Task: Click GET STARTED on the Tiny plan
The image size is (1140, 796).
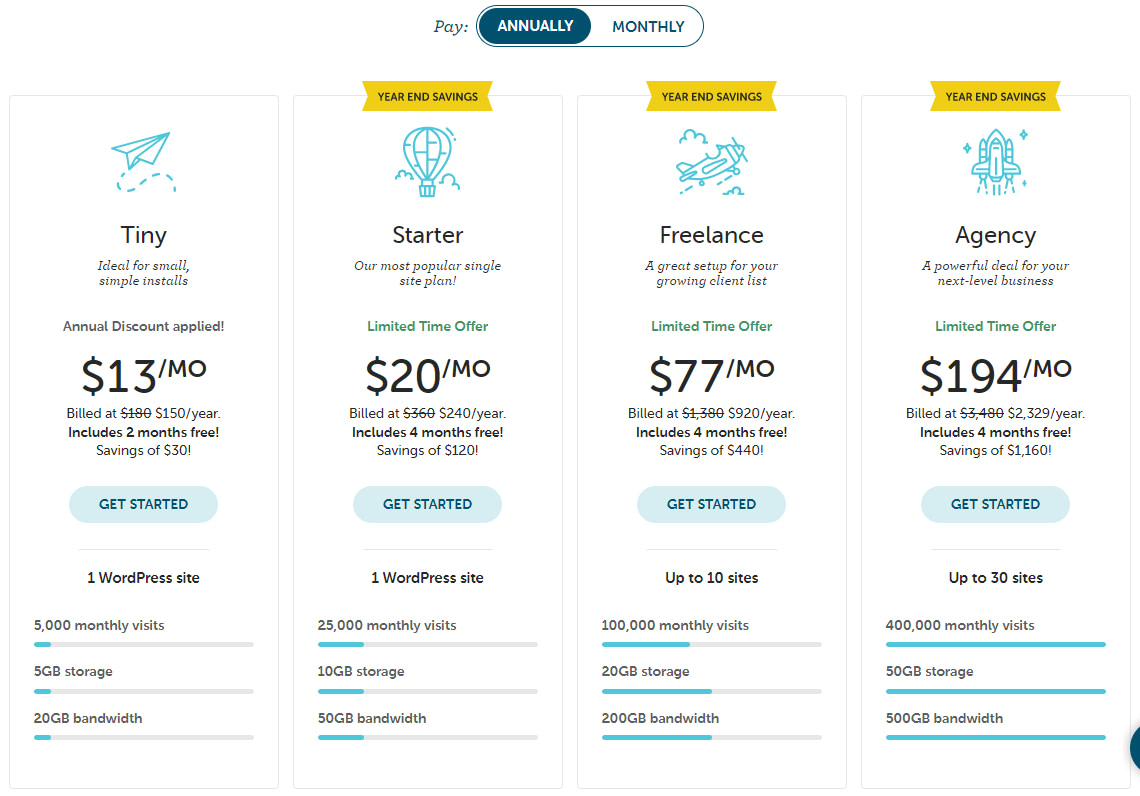Action: click(143, 504)
